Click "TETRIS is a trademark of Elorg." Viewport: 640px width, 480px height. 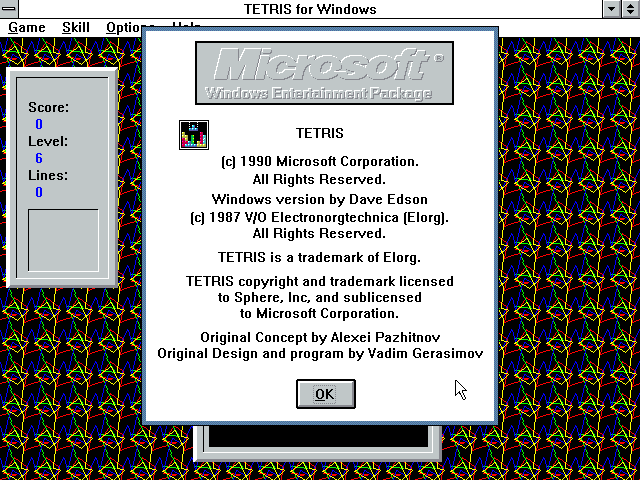tap(319, 258)
